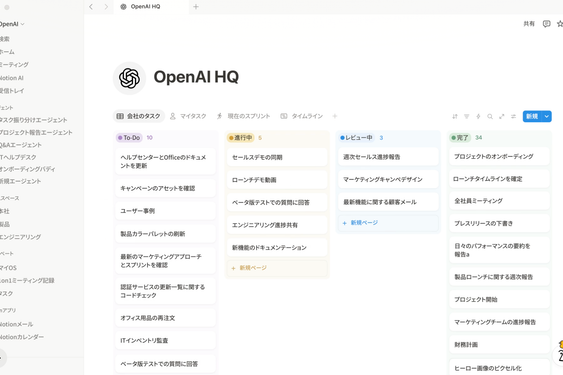Open the 新機能のドキュメンテーション card
The height and width of the screenshot is (375, 563).
(277, 248)
